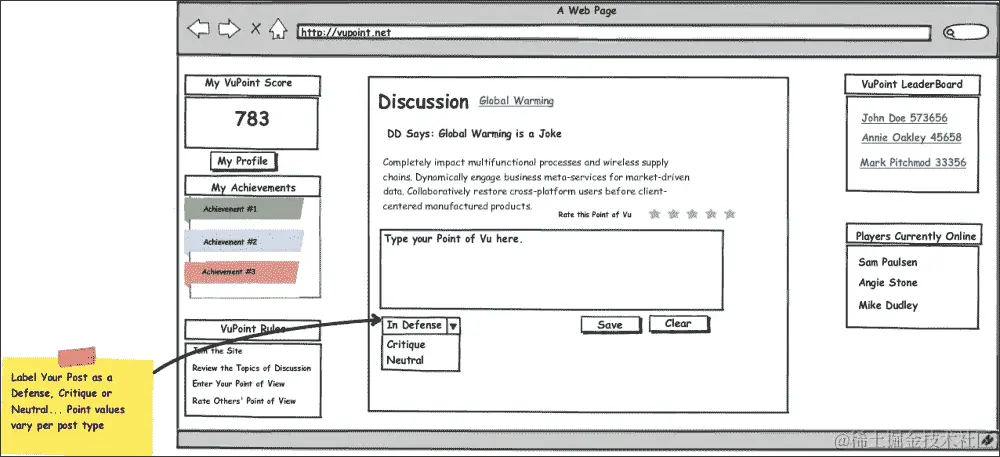This screenshot has width=1000, height=457.
Task: Click the Save button
Action: [610, 325]
